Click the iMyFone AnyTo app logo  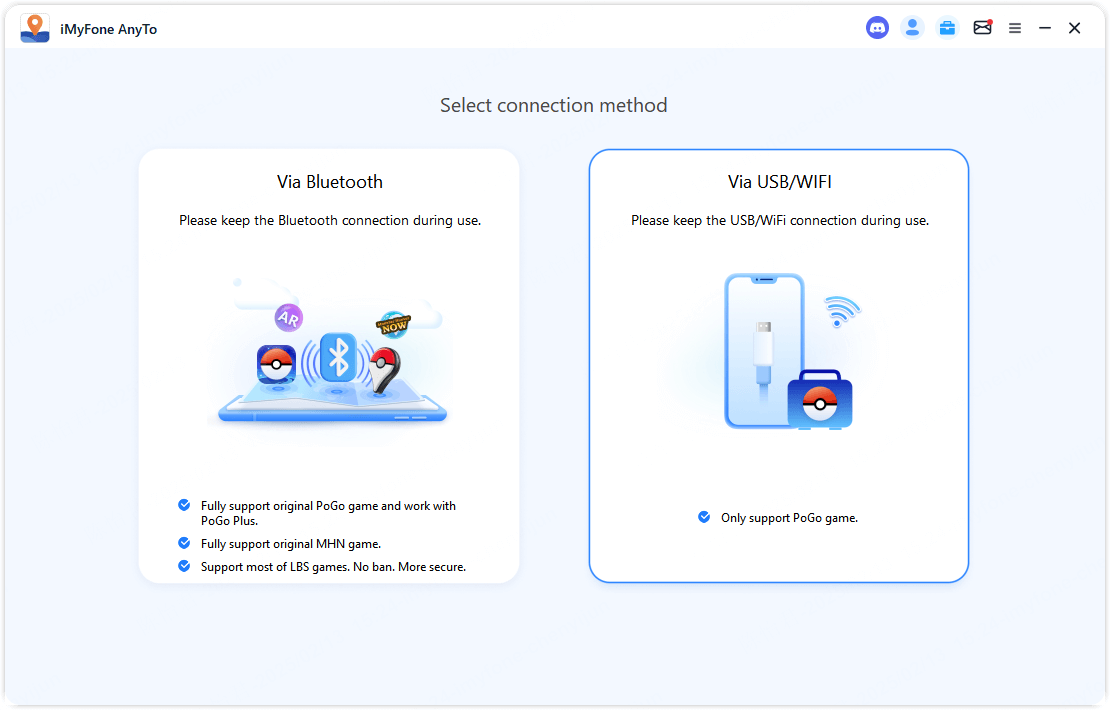pyautogui.click(x=35, y=28)
